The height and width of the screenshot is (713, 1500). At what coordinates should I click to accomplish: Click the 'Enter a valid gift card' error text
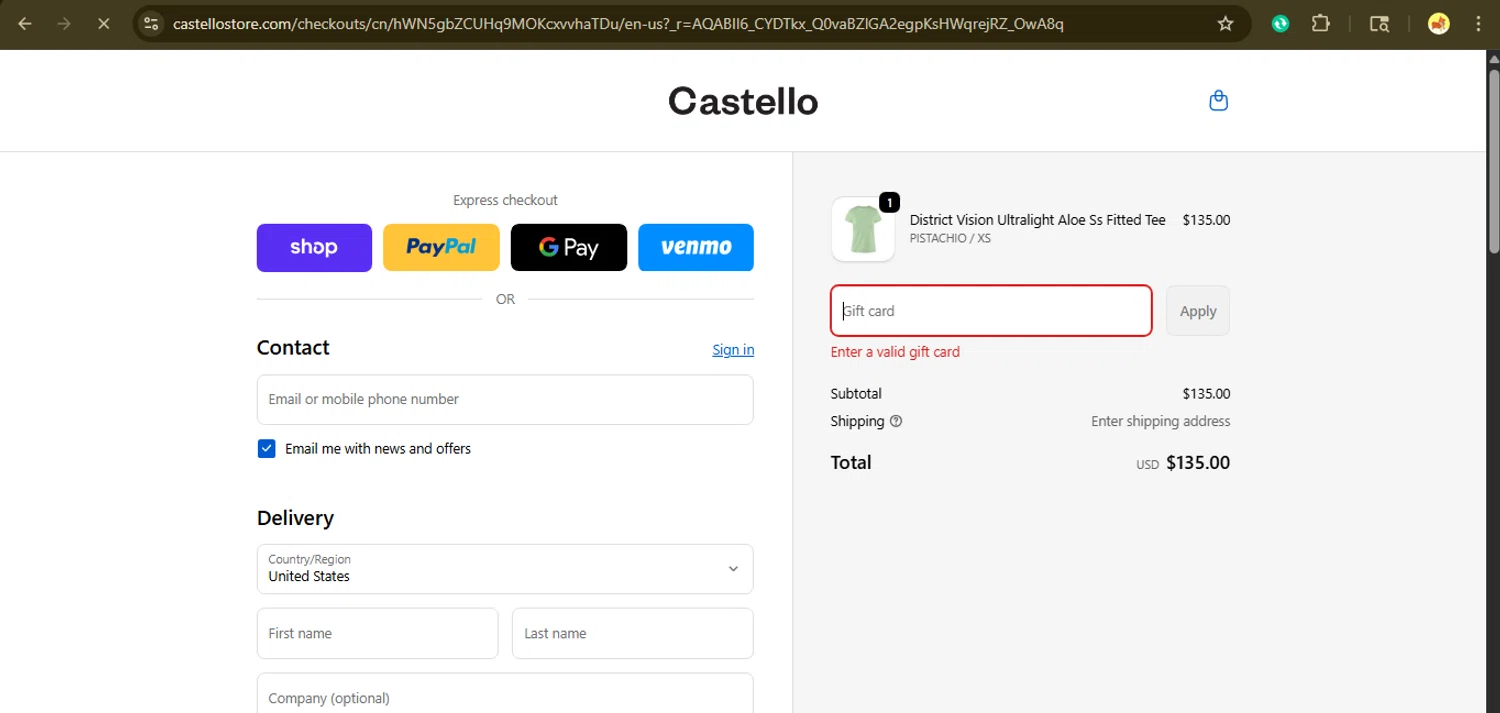[x=895, y=352]
